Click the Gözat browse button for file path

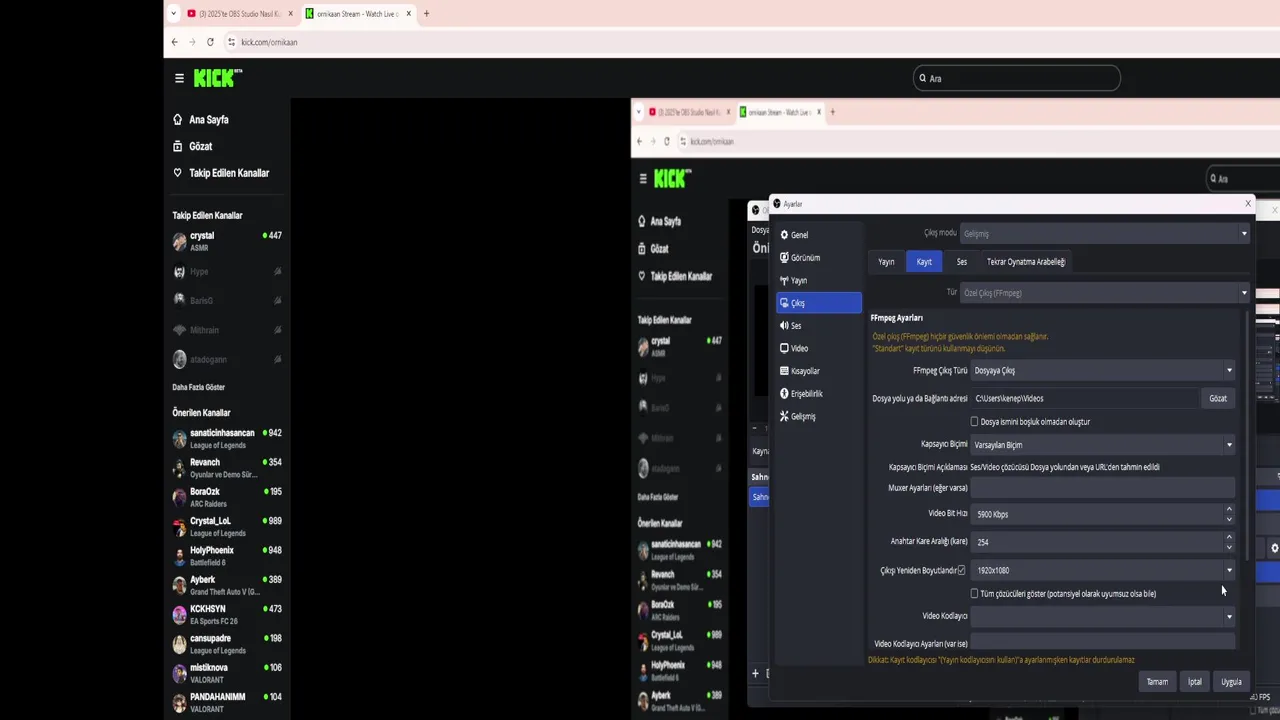1218,398
